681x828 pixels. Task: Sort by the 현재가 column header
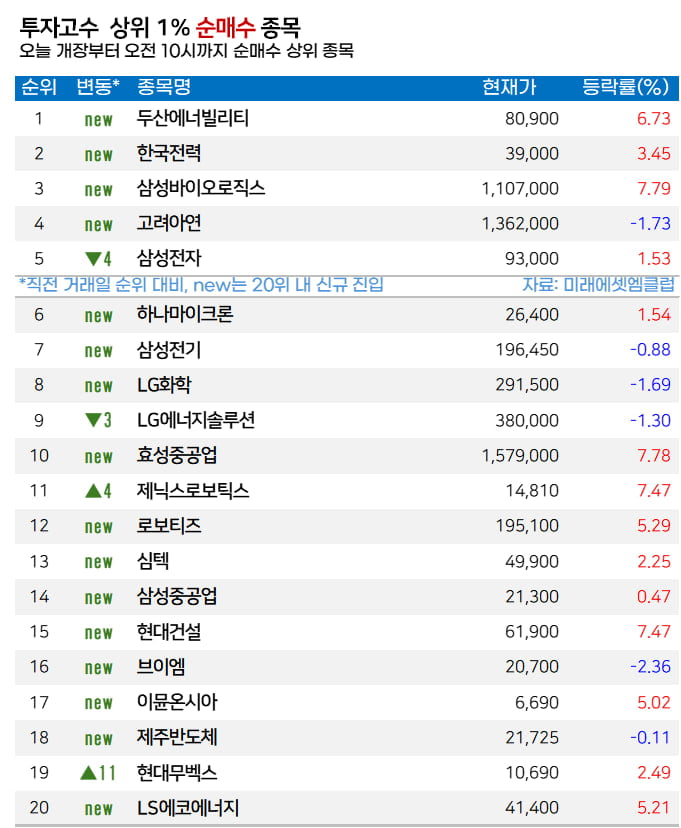pyautogui.click(x=508, y=87)
